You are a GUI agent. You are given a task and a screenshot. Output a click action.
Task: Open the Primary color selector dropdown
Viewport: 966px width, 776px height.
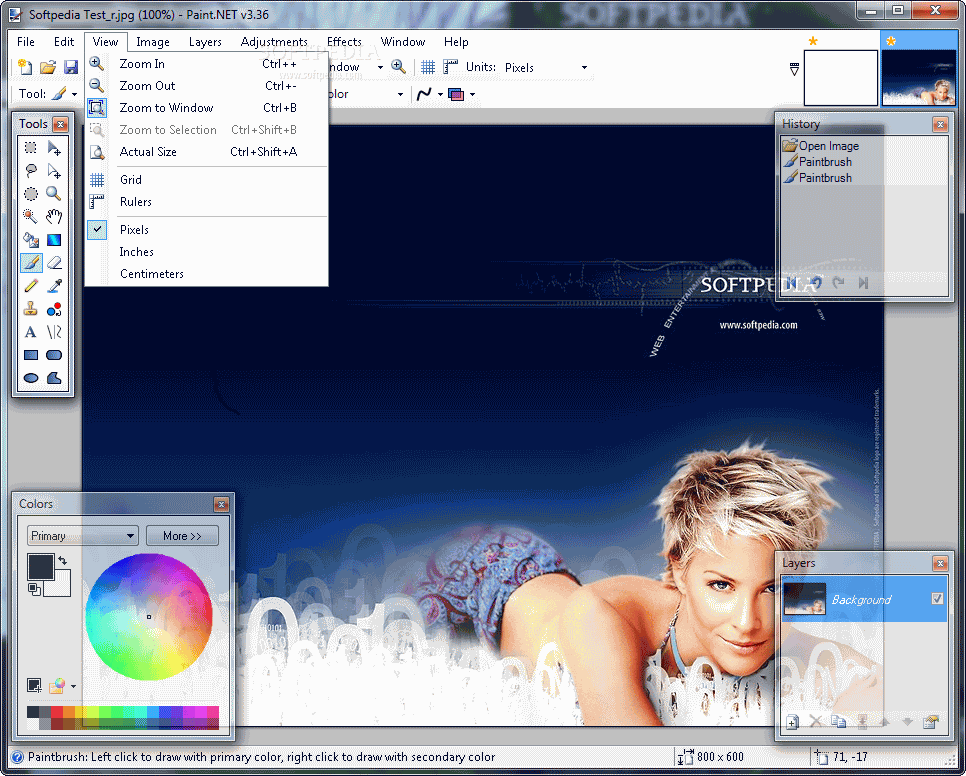(x=83, y=536)
